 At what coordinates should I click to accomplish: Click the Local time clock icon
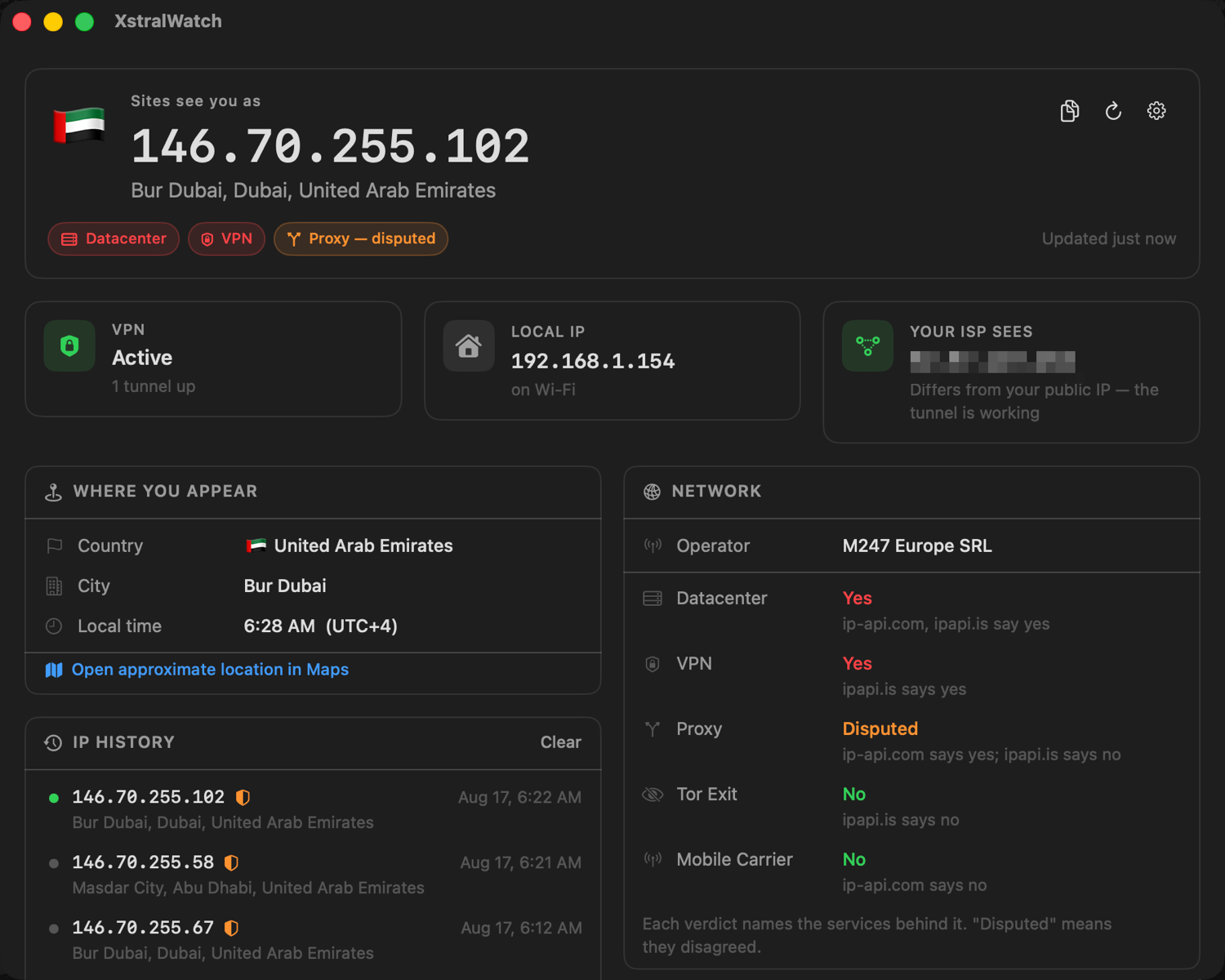[x=54, y=626]
